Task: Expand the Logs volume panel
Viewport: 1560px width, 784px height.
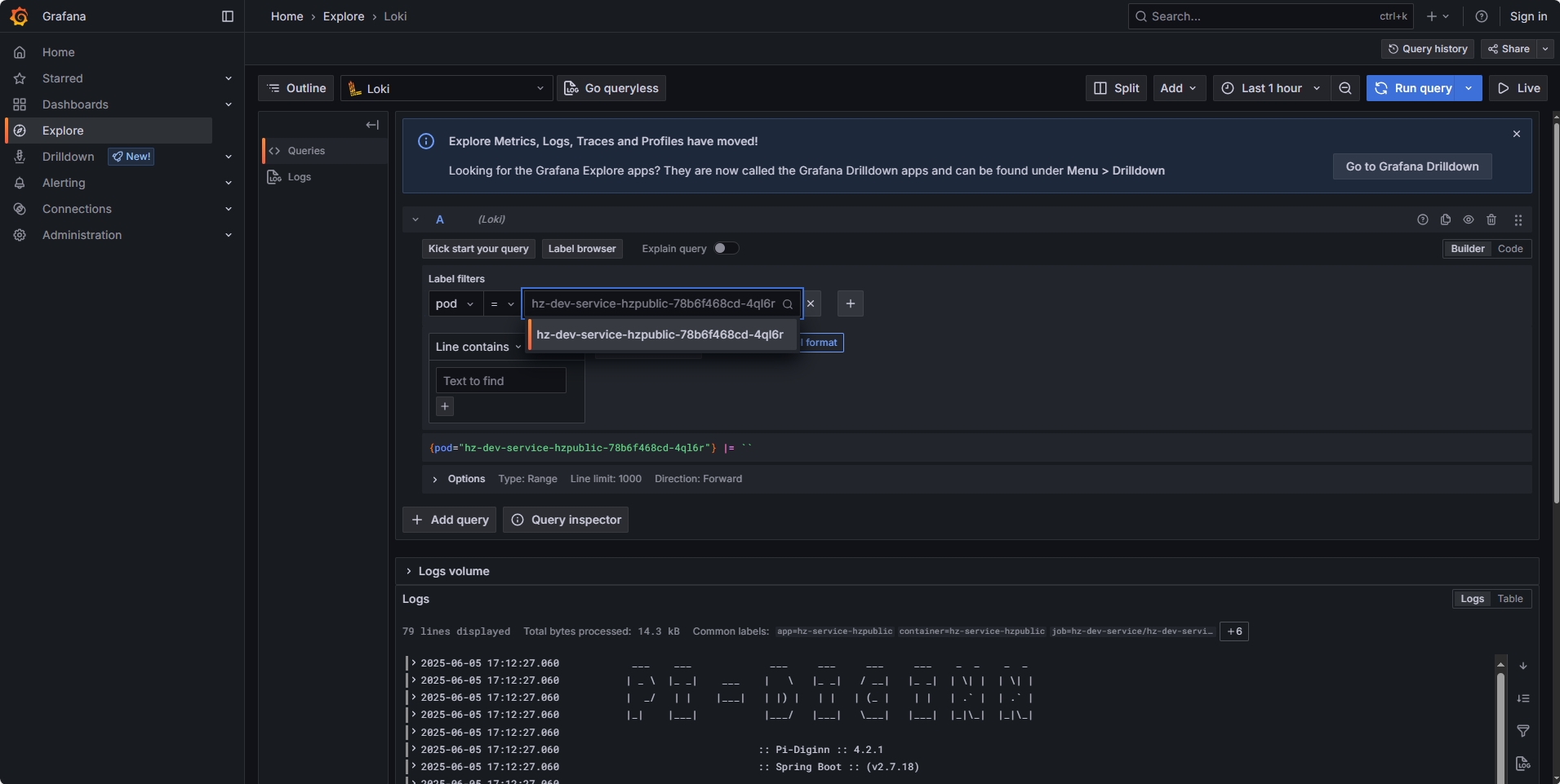Action: [x=409, y=571]
